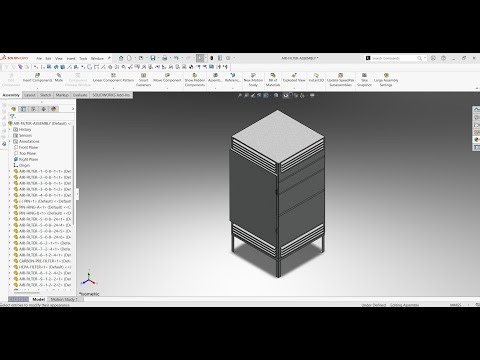The width and height of the screenshot is (480, 360).
Task: Open the Window menu
Action: pyautogui.click(x=97, y=58)
